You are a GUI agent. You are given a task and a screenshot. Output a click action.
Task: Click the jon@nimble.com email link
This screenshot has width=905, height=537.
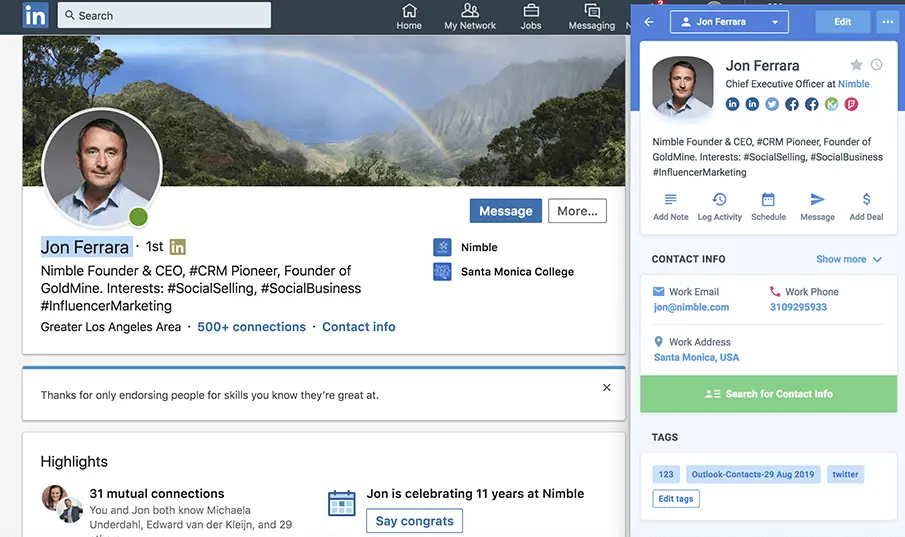tap(691, 307)
